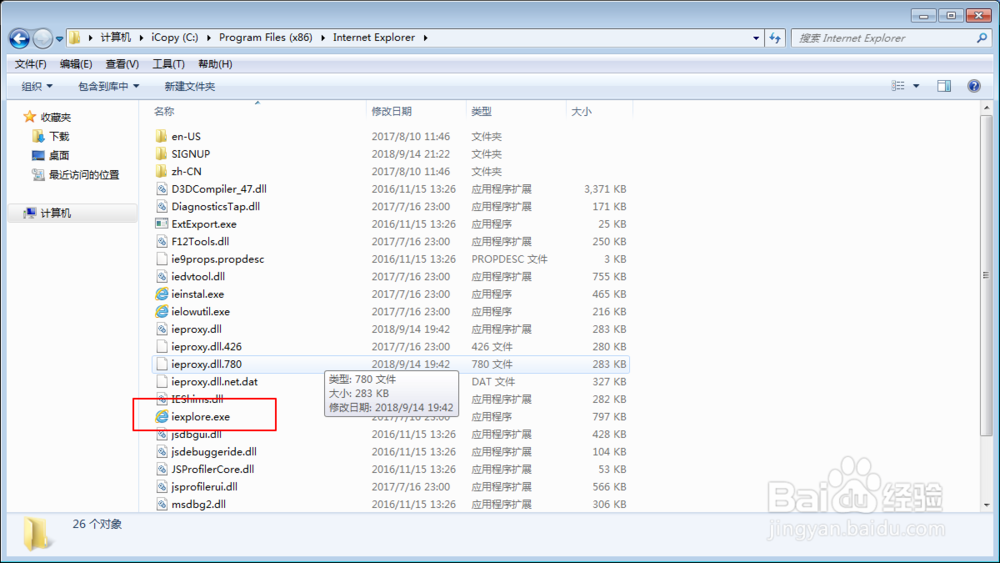Image resolution: width=1000 pixels, height=563 pixels.
Task: Open the 帮助(H) menu
Action: (215, 64)
